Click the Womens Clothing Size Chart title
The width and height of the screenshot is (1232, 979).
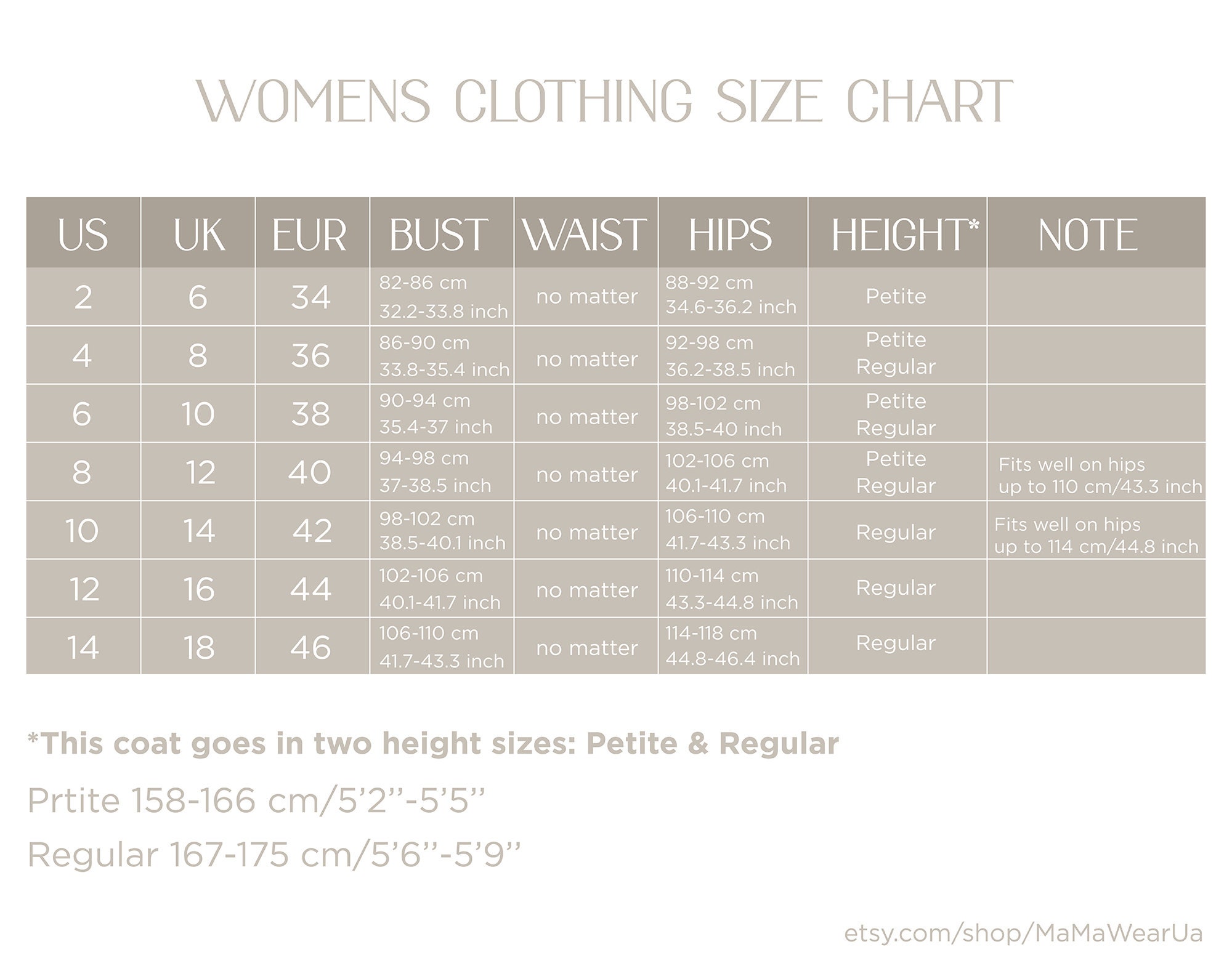[x=605, y=101]
